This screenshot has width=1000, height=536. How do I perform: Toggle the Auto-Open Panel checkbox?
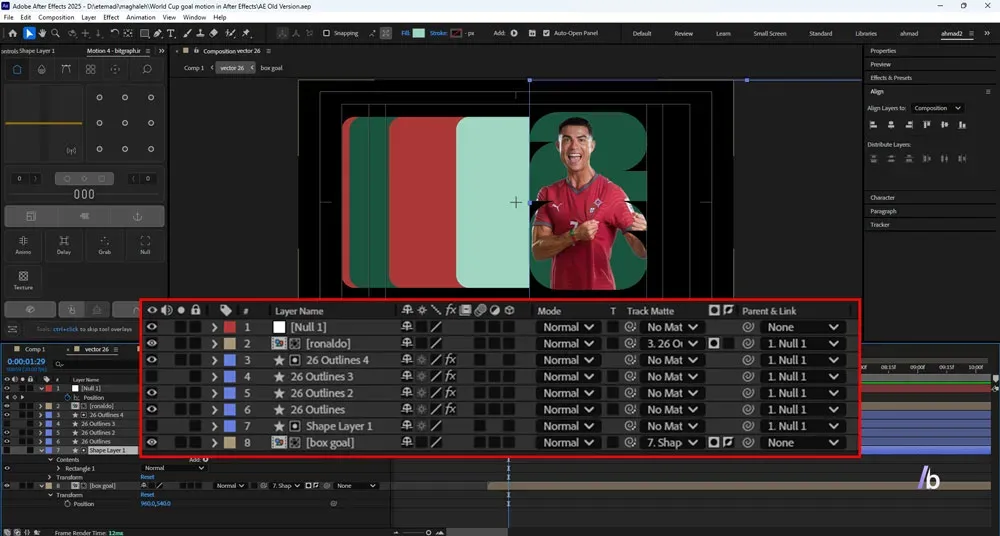(546, 33)
